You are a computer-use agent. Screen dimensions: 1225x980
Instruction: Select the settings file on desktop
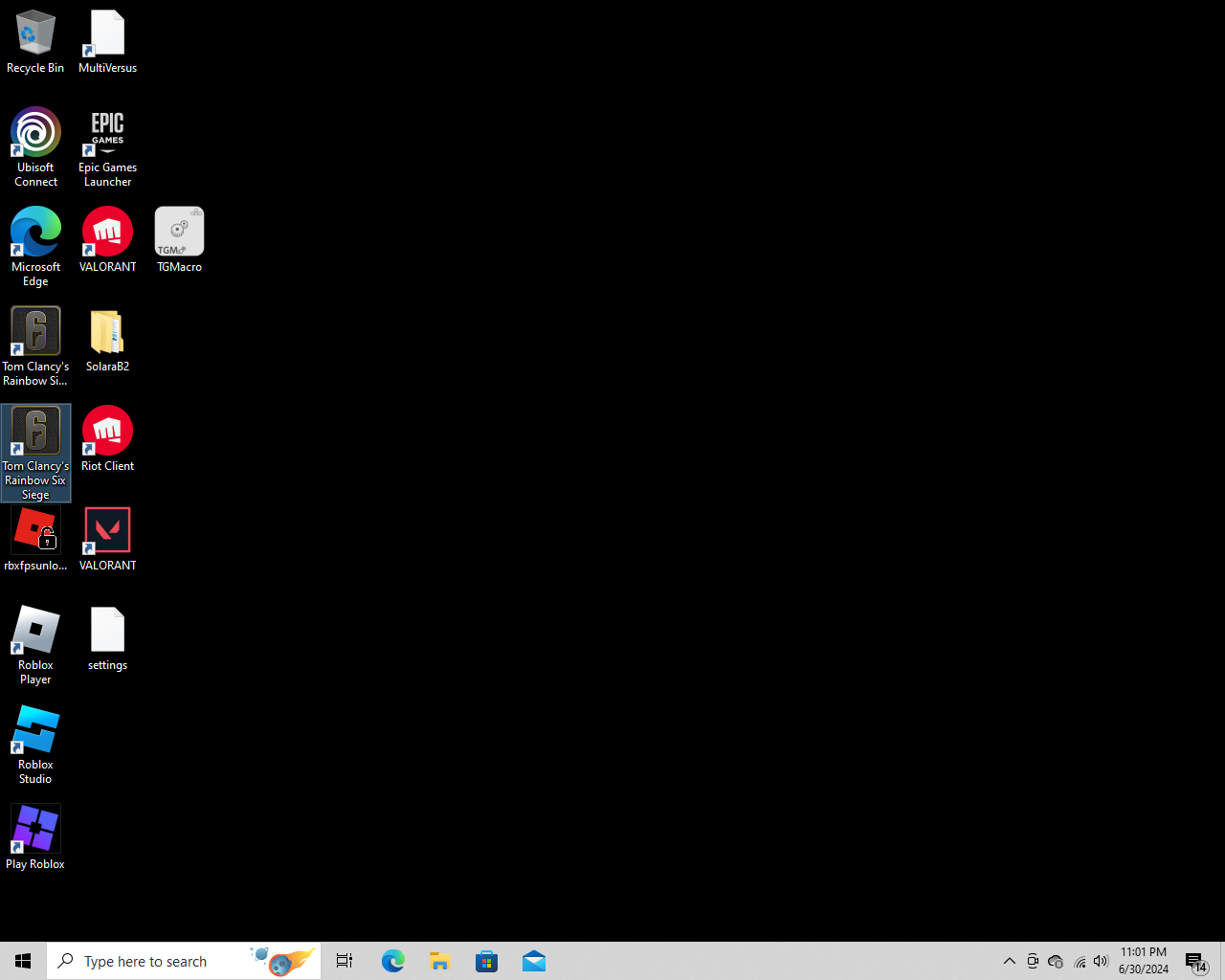(107, 638)
